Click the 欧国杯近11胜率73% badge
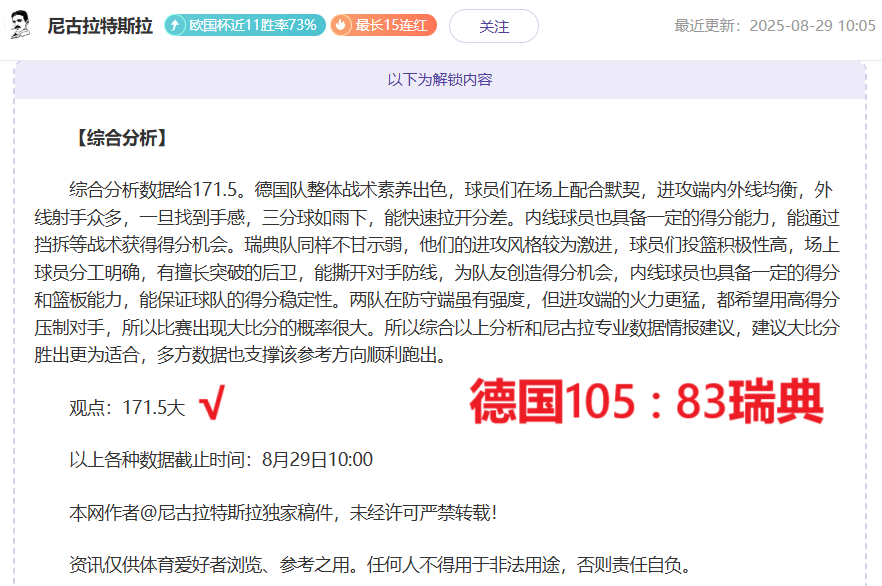882x586 pixels. click(x=245, y=25)
